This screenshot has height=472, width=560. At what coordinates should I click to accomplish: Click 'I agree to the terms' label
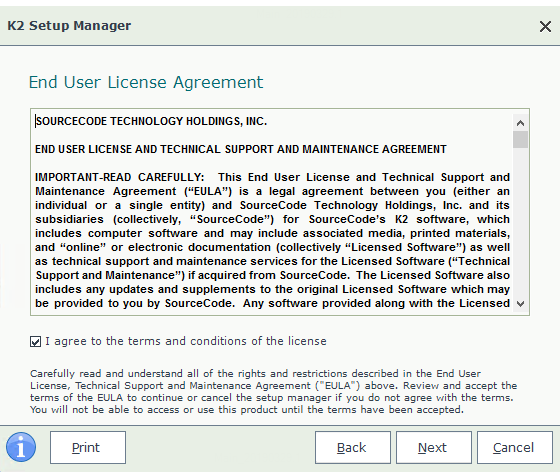186,341
